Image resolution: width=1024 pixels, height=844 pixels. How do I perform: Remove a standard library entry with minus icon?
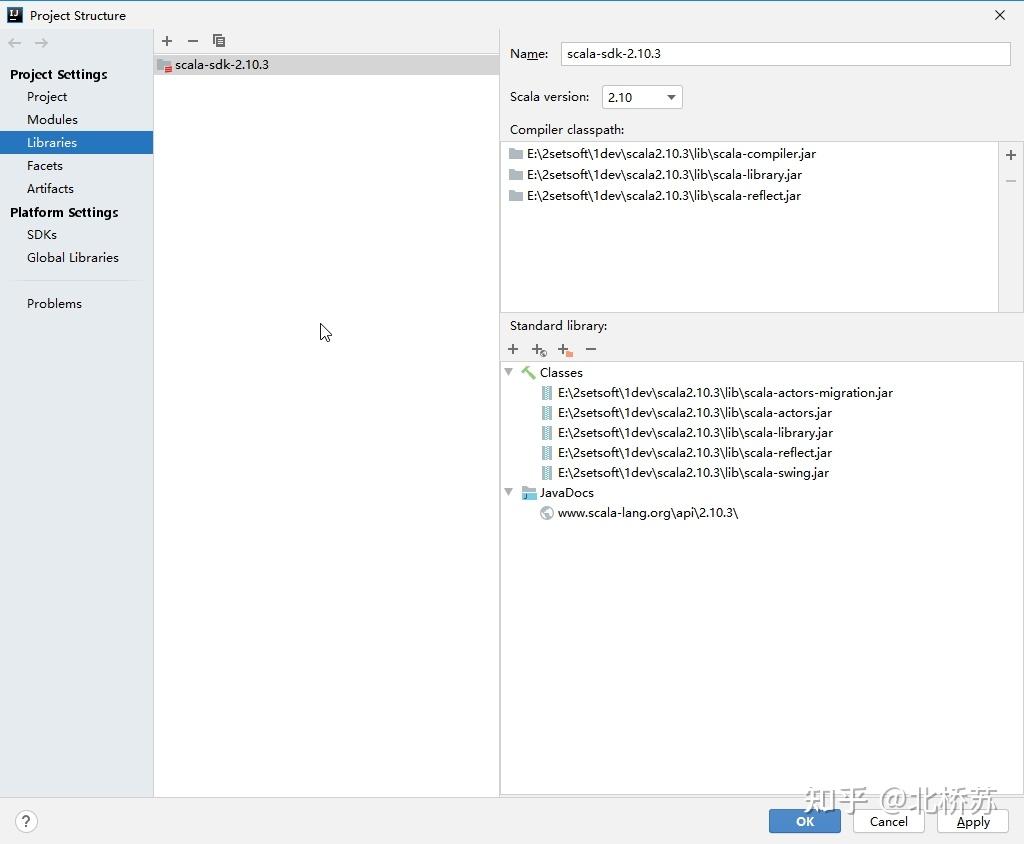pos(590,349)
